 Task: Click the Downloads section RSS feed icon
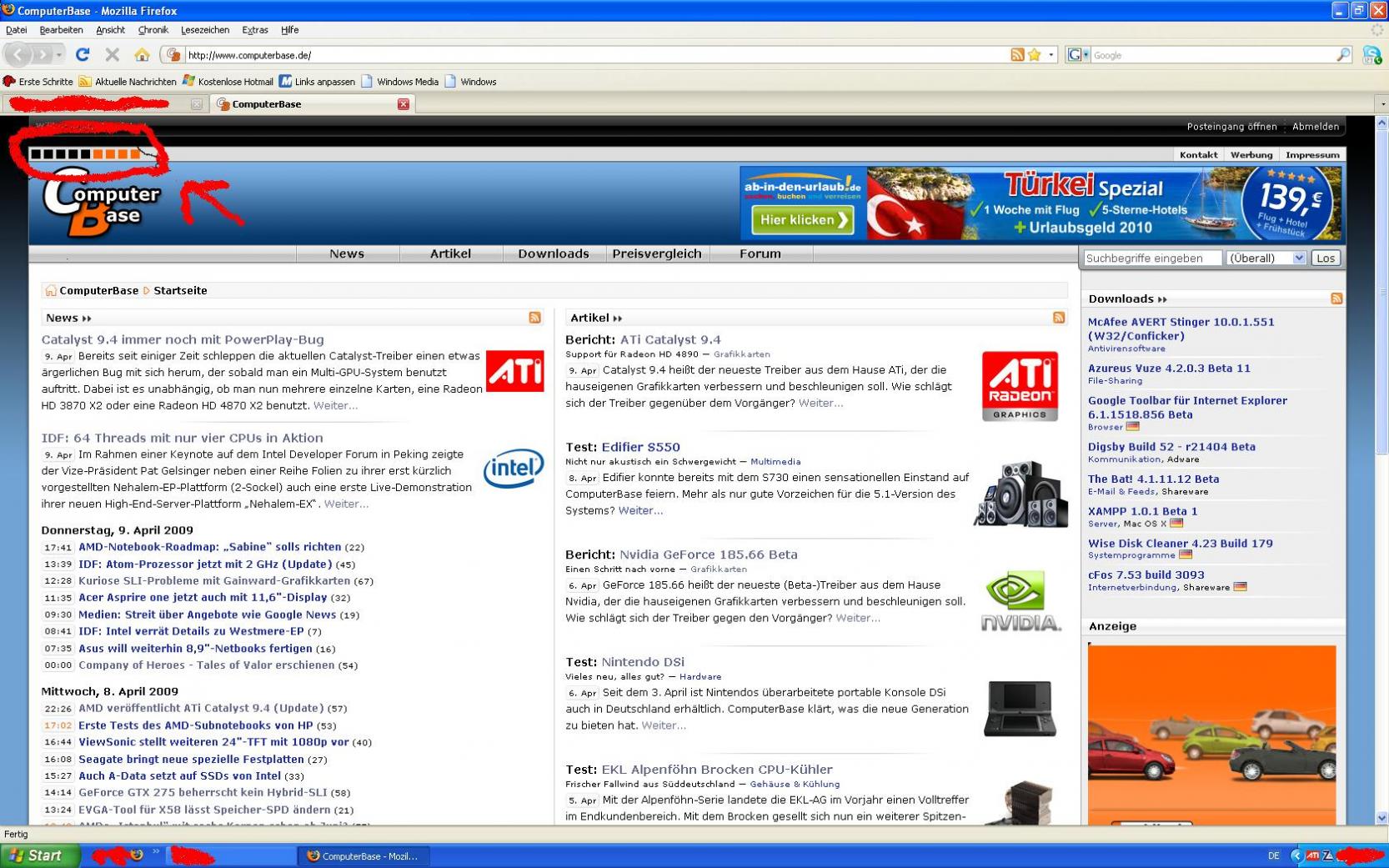pyautogui.click(x=1336, y=299)
